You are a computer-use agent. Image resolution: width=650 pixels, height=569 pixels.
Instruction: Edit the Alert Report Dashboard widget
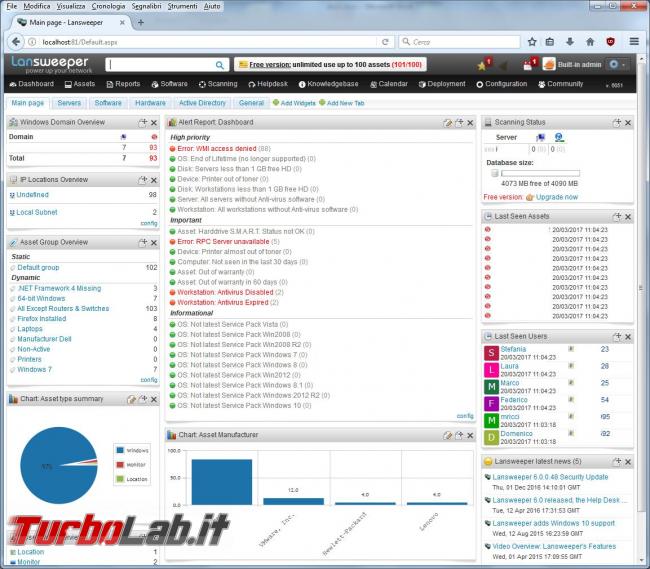click(x=448, y=123)
